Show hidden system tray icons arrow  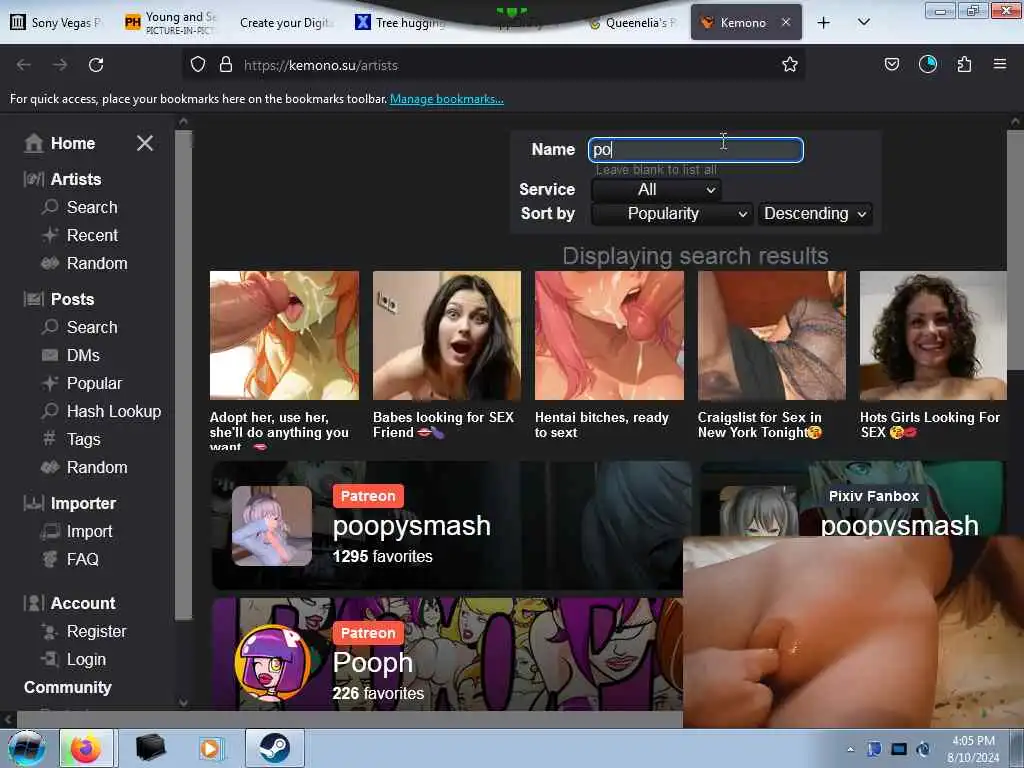click(850, 749)
